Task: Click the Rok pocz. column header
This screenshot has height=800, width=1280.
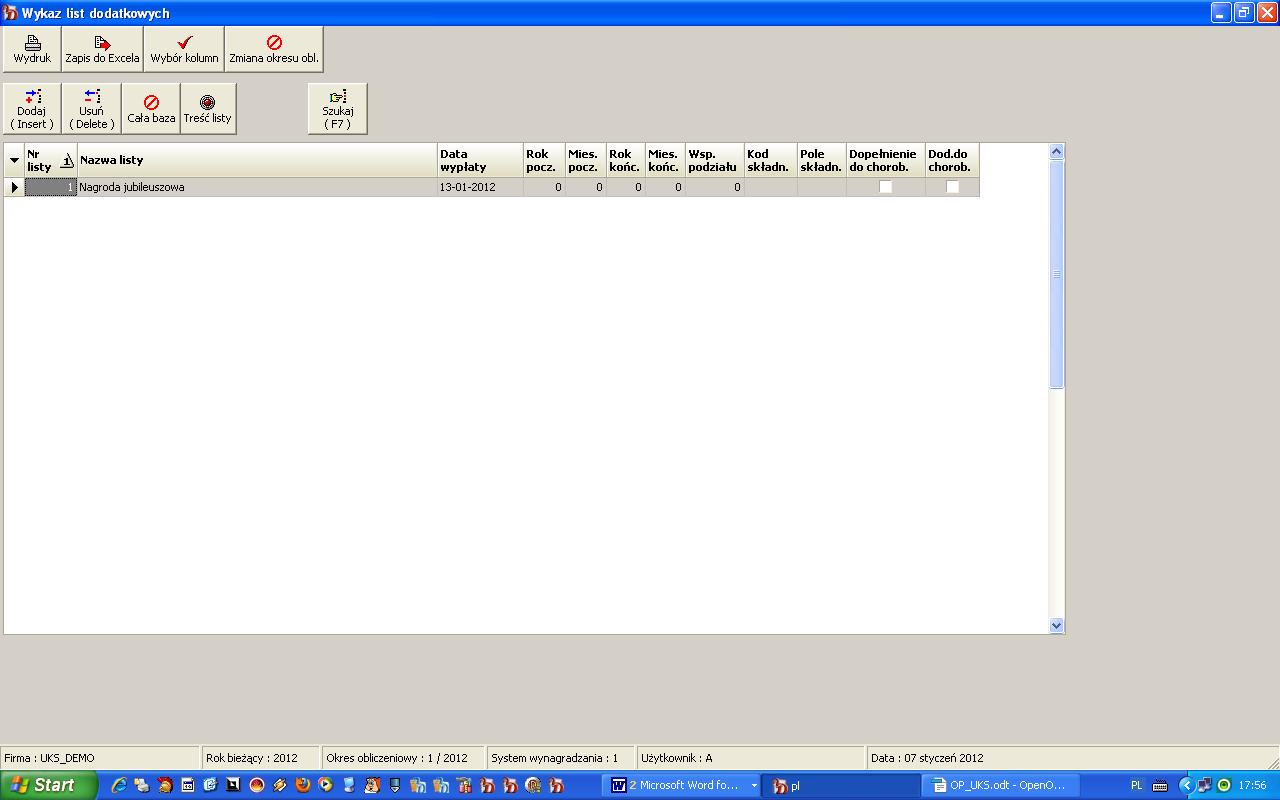Action: (544, 160)
